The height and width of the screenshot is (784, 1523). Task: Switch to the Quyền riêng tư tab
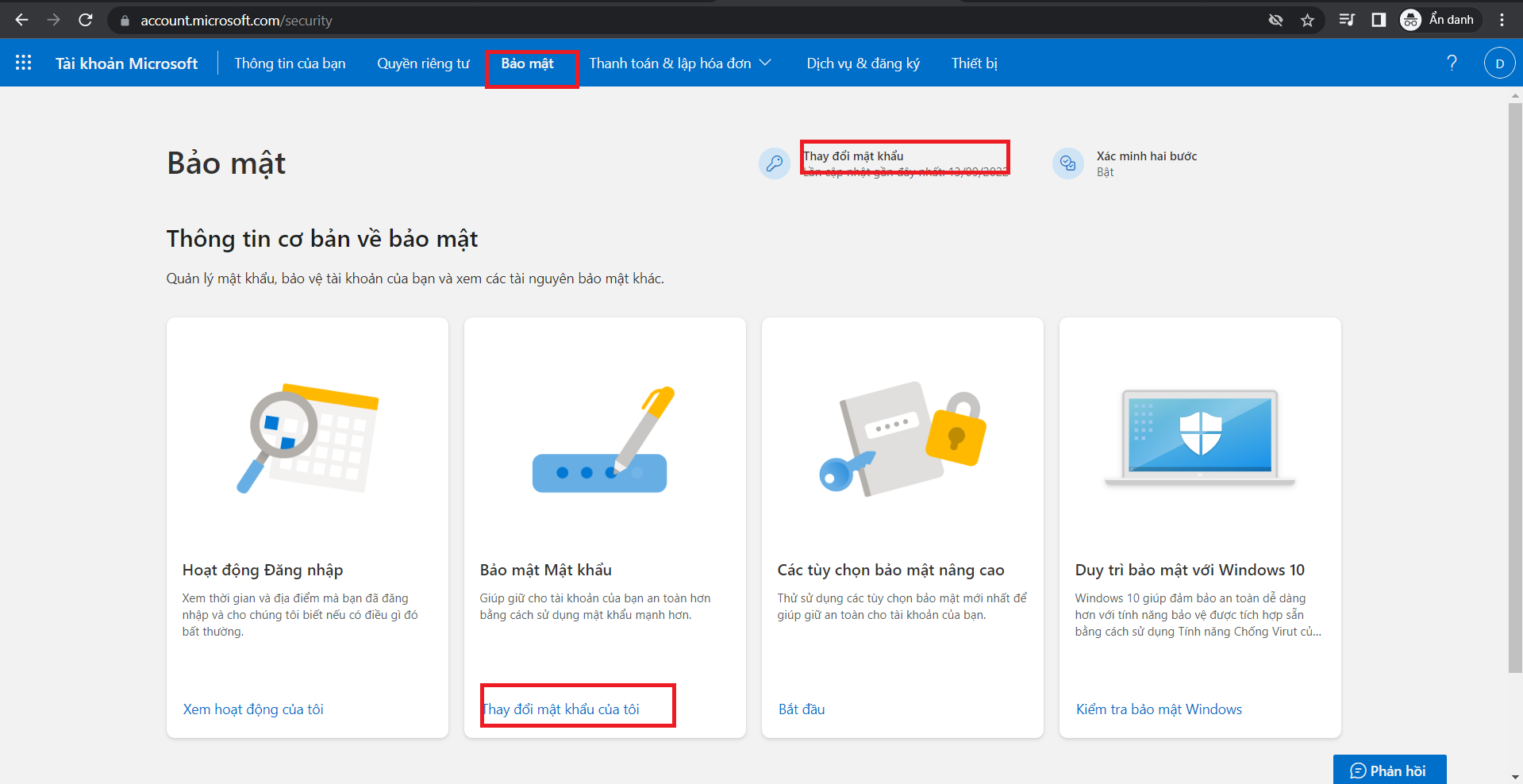(423, 63)
